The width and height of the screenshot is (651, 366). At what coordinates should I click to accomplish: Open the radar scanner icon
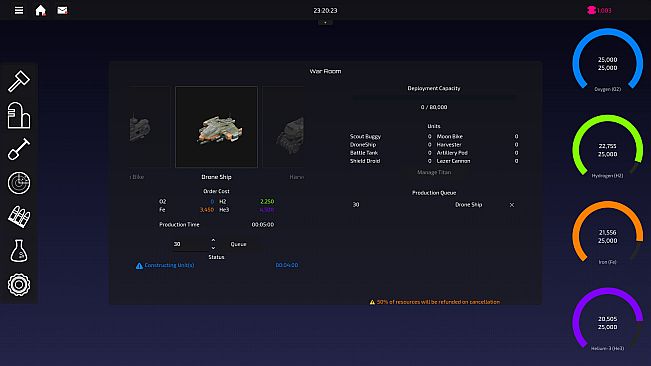[x=19, y=183]
